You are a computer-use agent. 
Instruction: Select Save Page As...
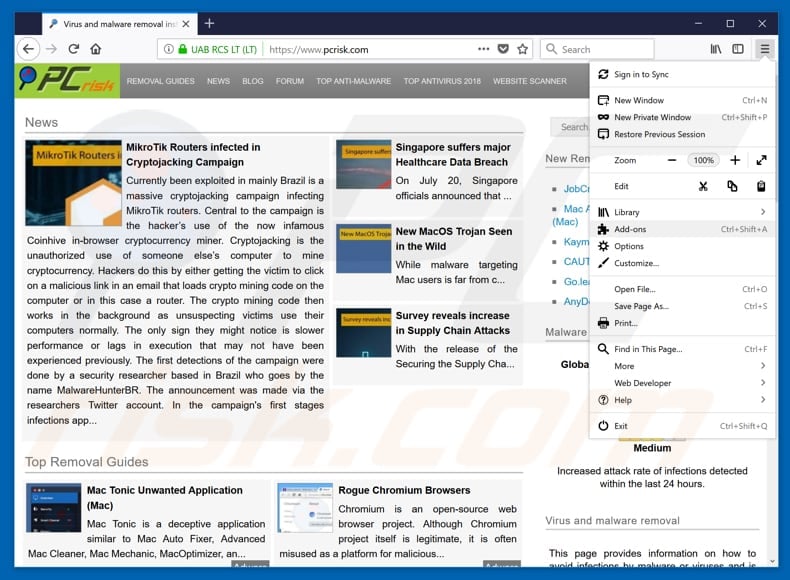pyautogui.click(x=682, y=306)
